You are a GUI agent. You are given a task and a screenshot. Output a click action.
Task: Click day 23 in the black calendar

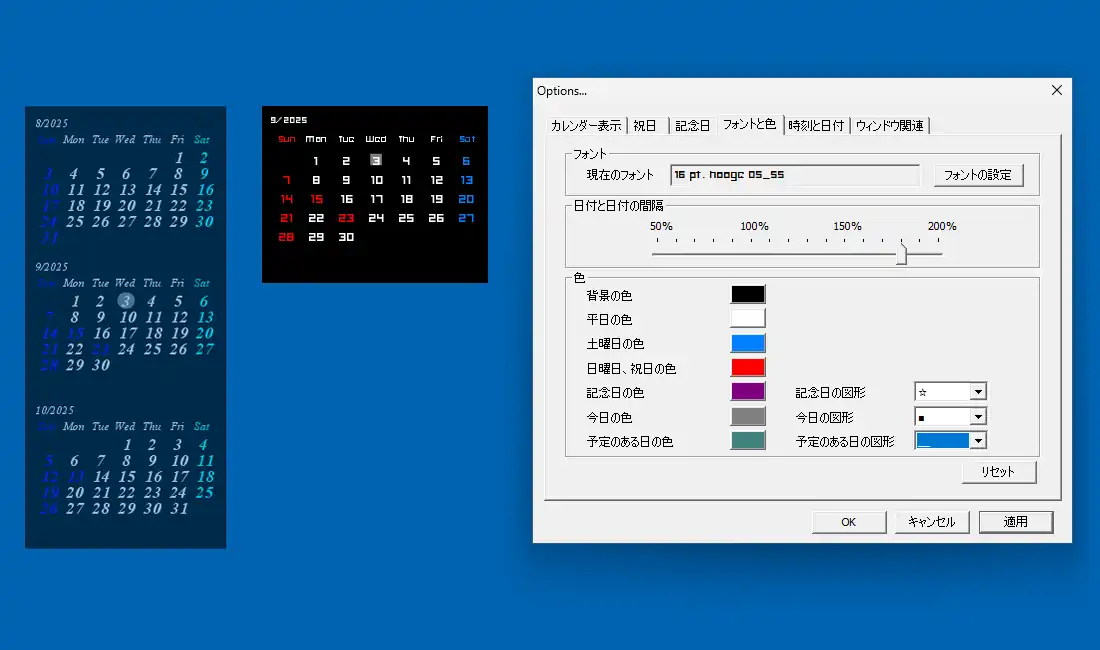(x=346, y=218)
